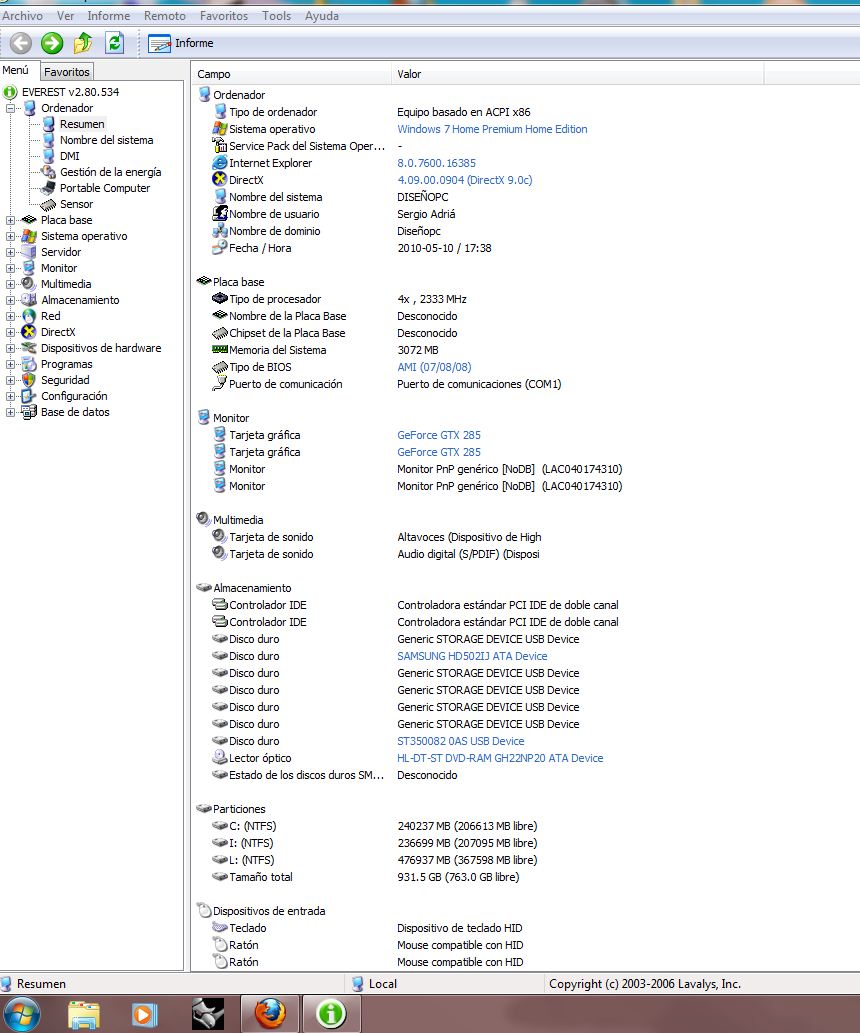Expand the Sistema operativo tree node
This screenshot has width=860, height=1033.
click(x=10, y=236)
